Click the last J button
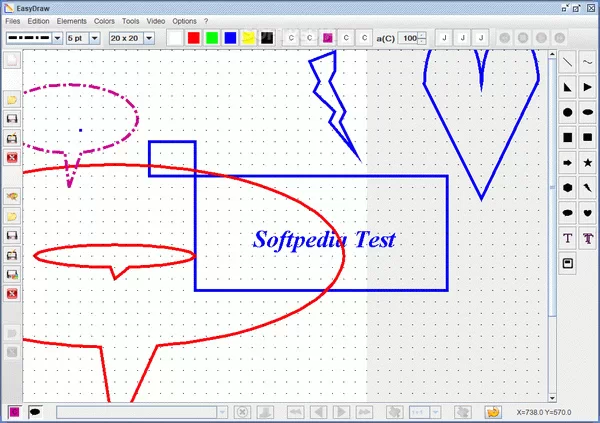This screenshot has height=423, width=600. [x=481, y=38]
